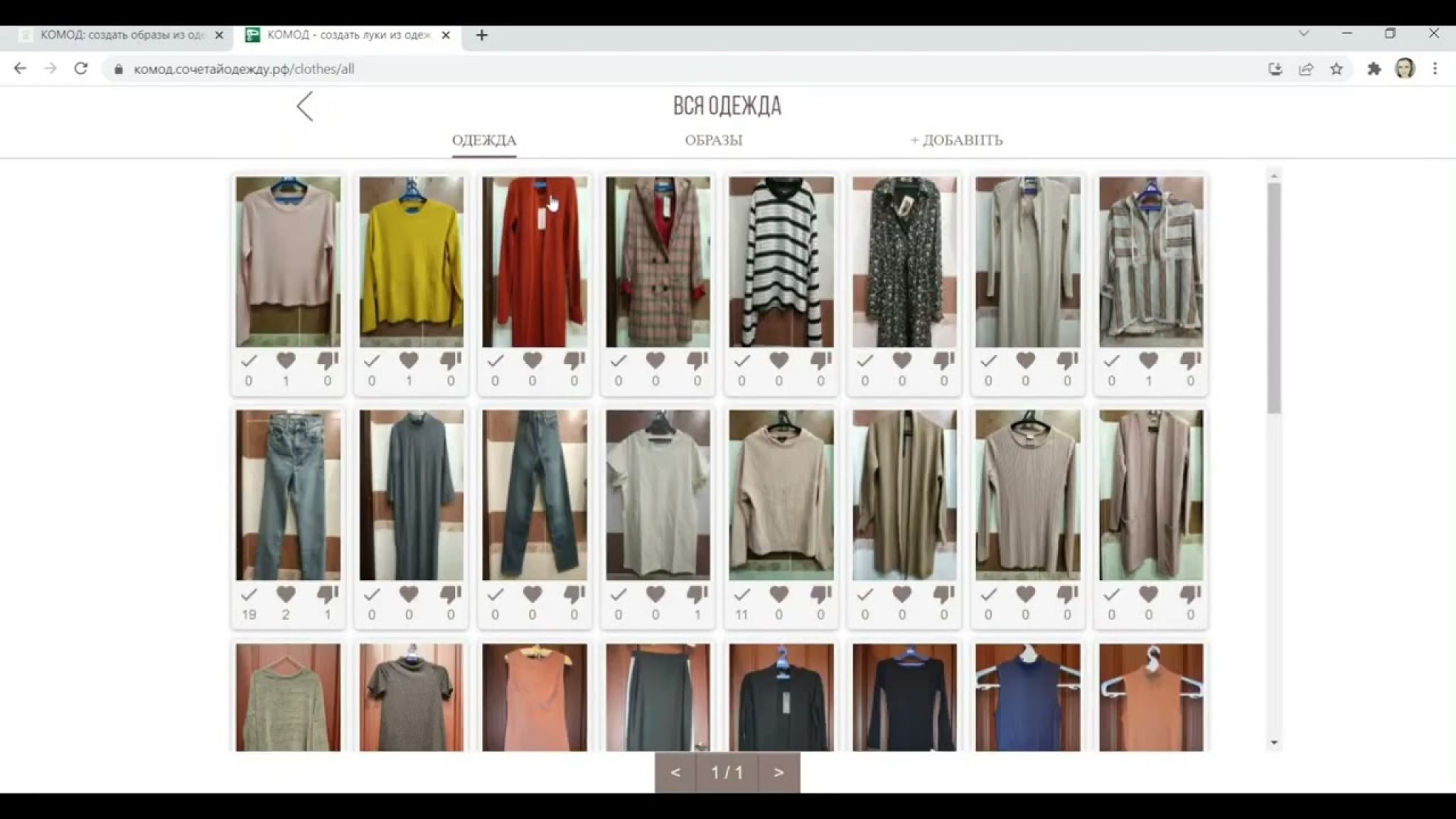Click the share page icon in address bar

1306,69
